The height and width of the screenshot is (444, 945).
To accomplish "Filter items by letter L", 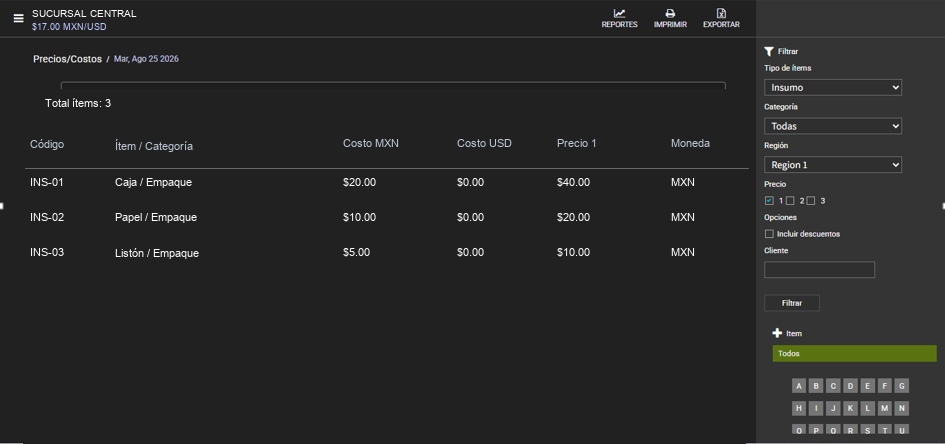I will (868, 408).
